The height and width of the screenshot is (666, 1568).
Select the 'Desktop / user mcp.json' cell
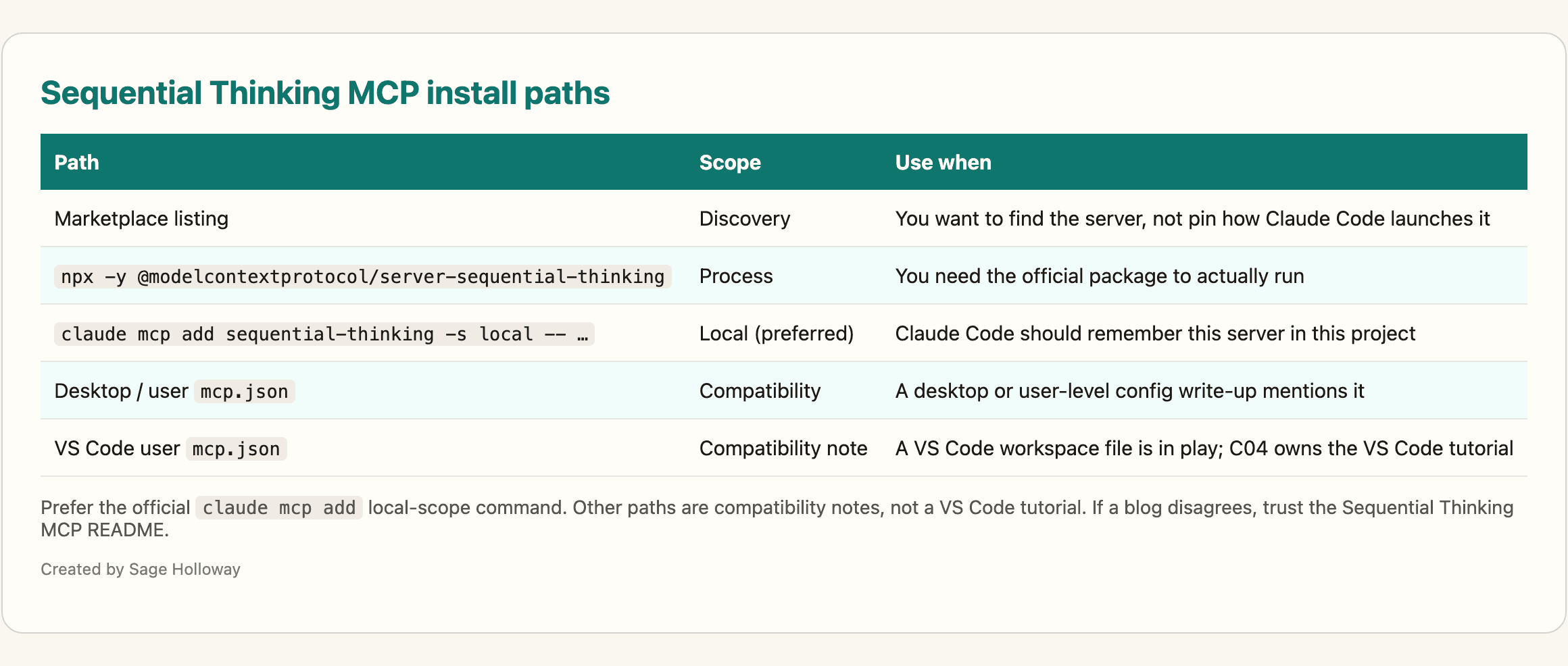click(174, 391)
